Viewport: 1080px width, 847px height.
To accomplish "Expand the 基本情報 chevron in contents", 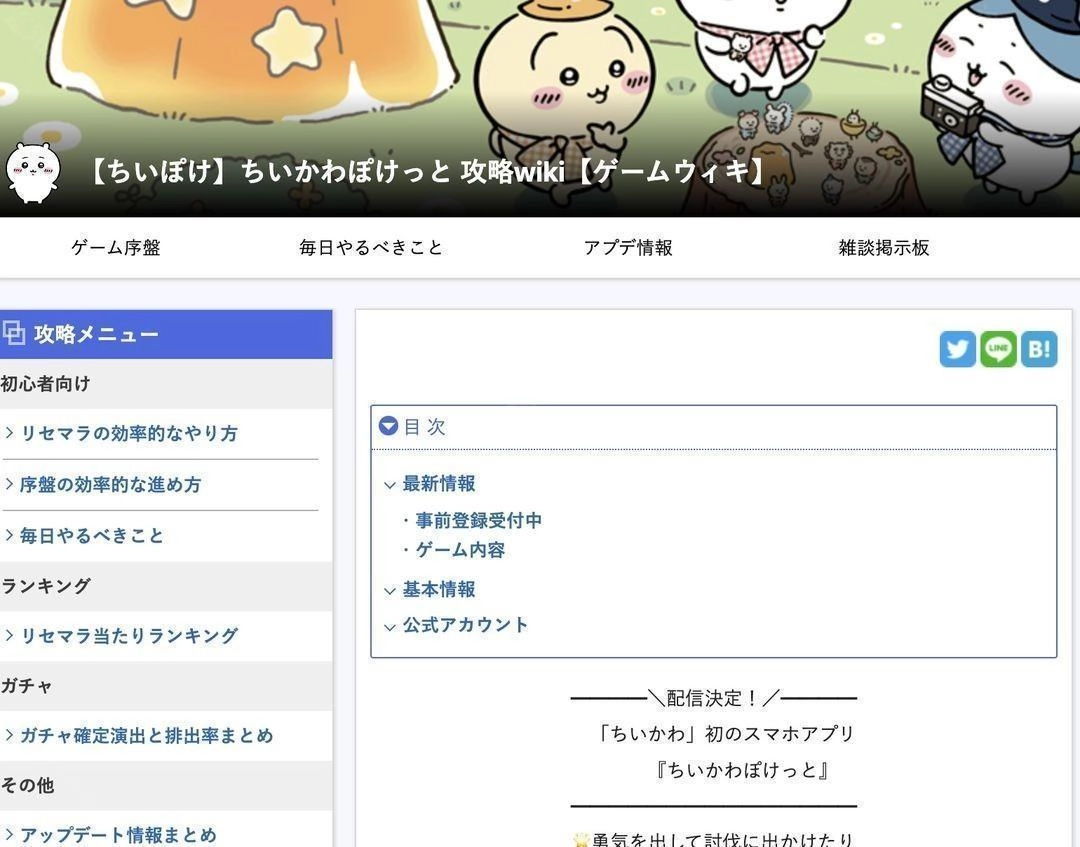I will point(390,592).
